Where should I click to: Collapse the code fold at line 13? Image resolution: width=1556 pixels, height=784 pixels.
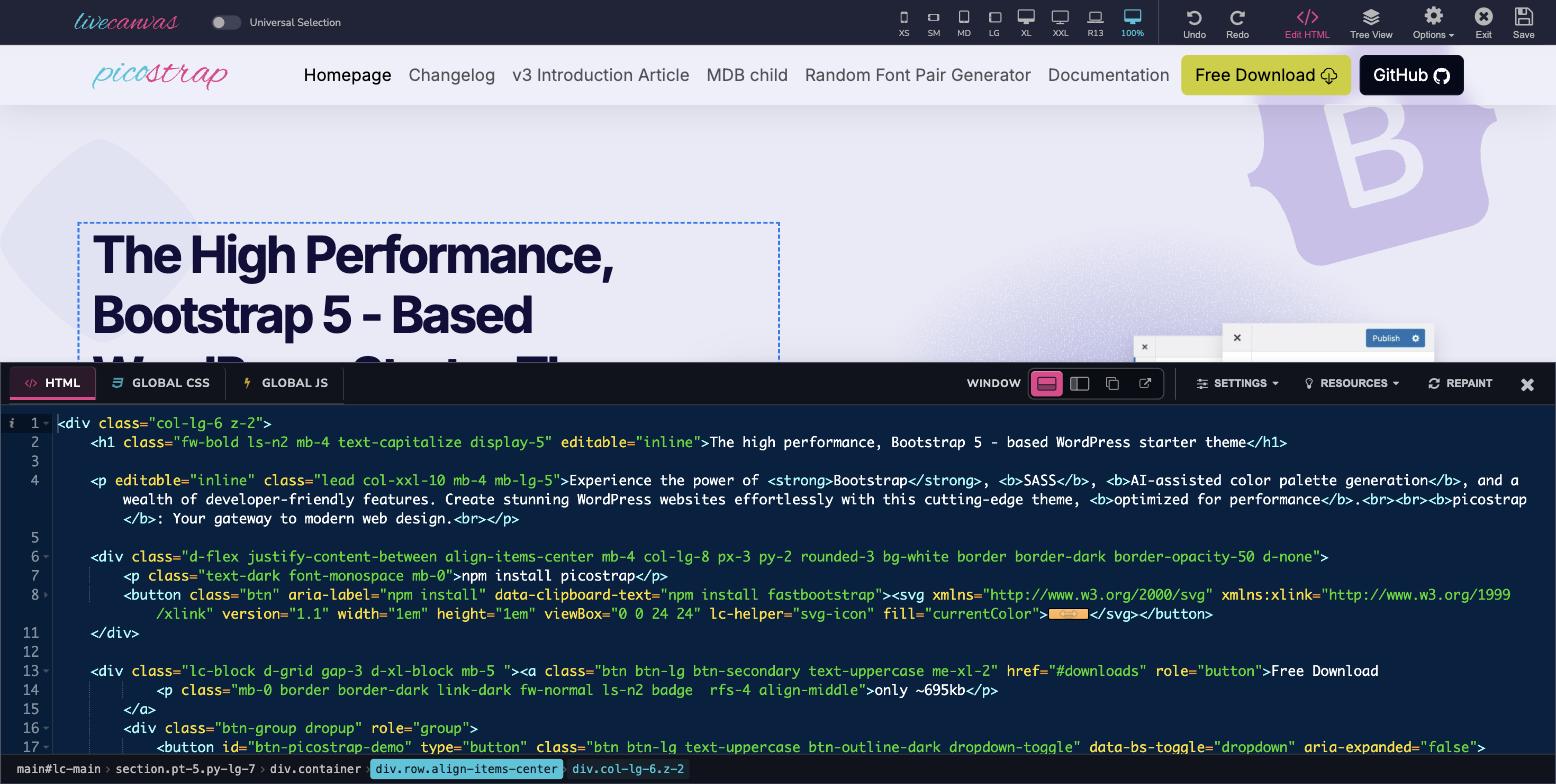pyautogui.click(x=48, y=671)
